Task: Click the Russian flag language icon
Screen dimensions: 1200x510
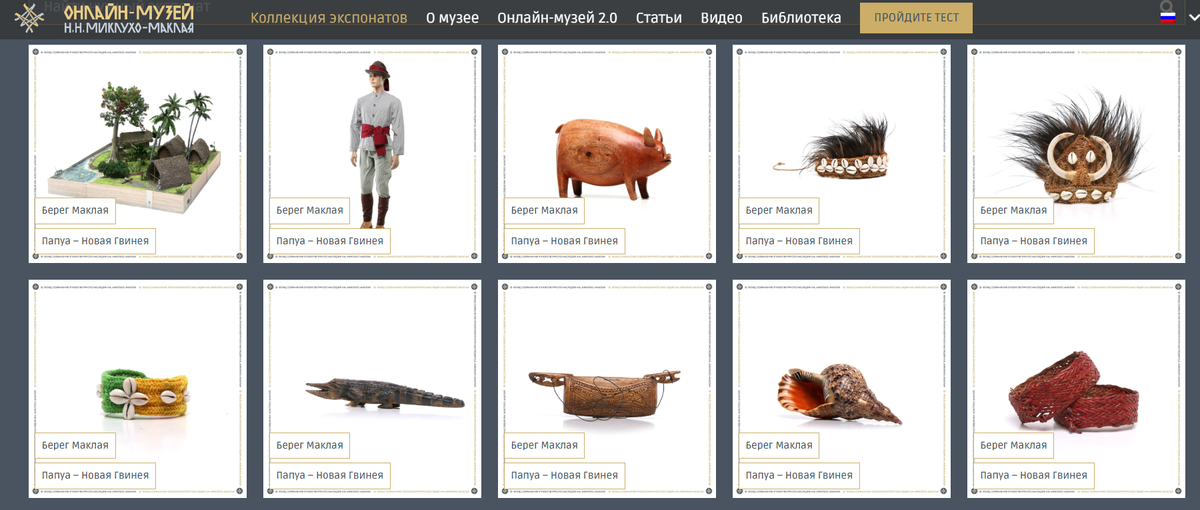Action: pyautogui.click(x=1167, y=18)
